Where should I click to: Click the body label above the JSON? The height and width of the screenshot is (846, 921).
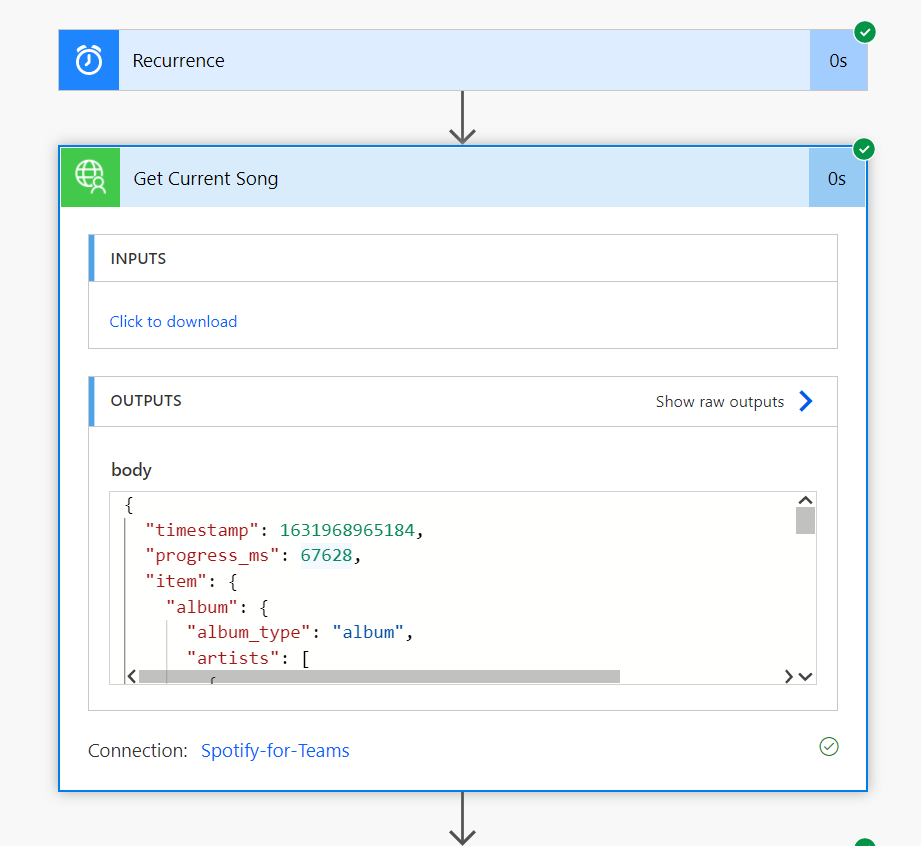[x=131, y=469]
